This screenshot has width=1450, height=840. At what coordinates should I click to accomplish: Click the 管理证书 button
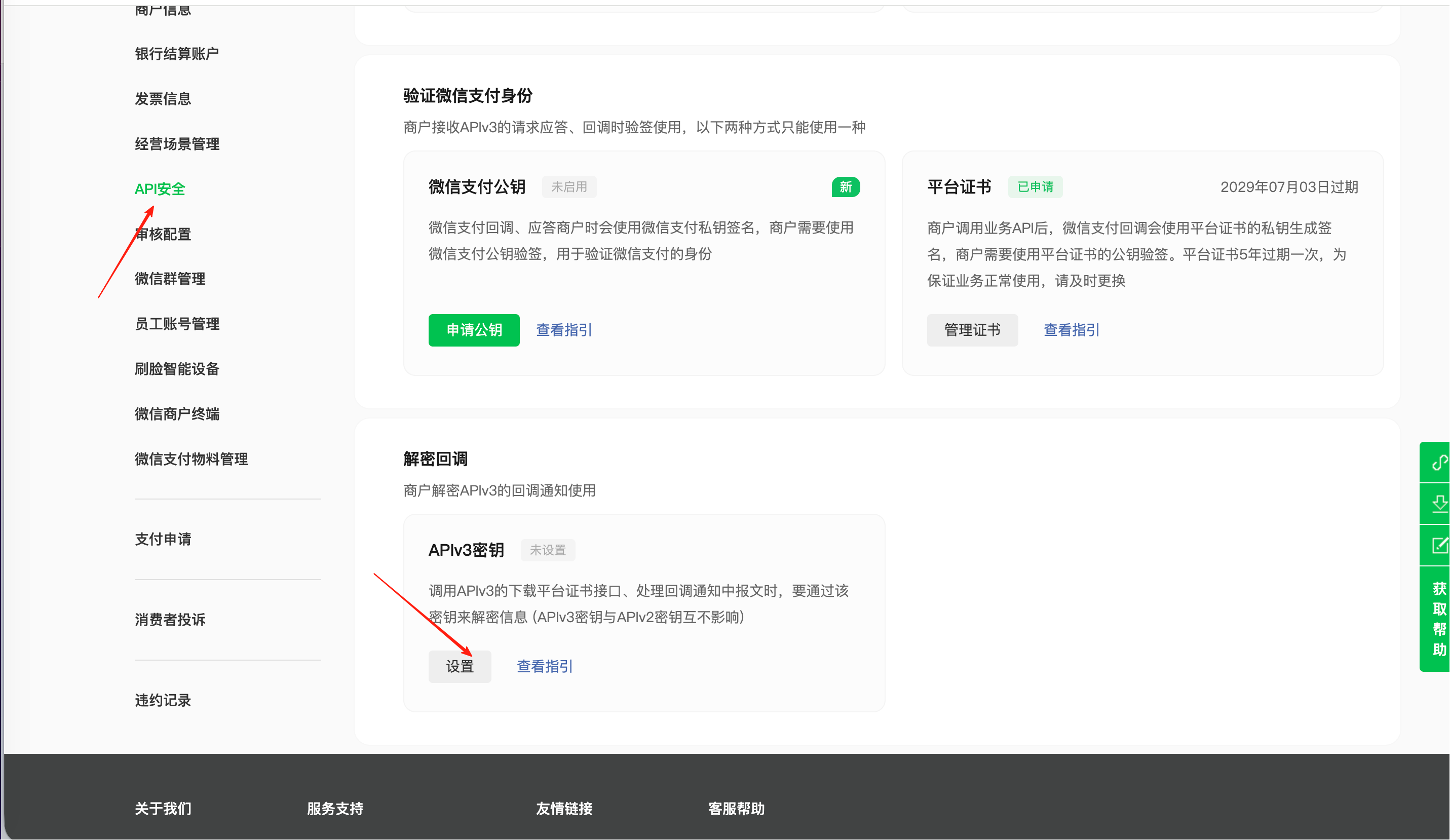972,330
